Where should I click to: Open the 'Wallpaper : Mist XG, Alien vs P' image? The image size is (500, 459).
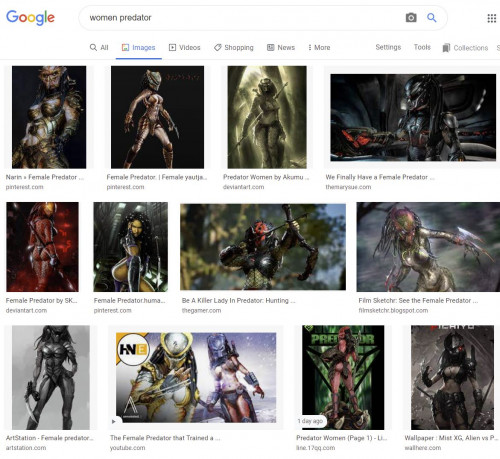[452, 378]
